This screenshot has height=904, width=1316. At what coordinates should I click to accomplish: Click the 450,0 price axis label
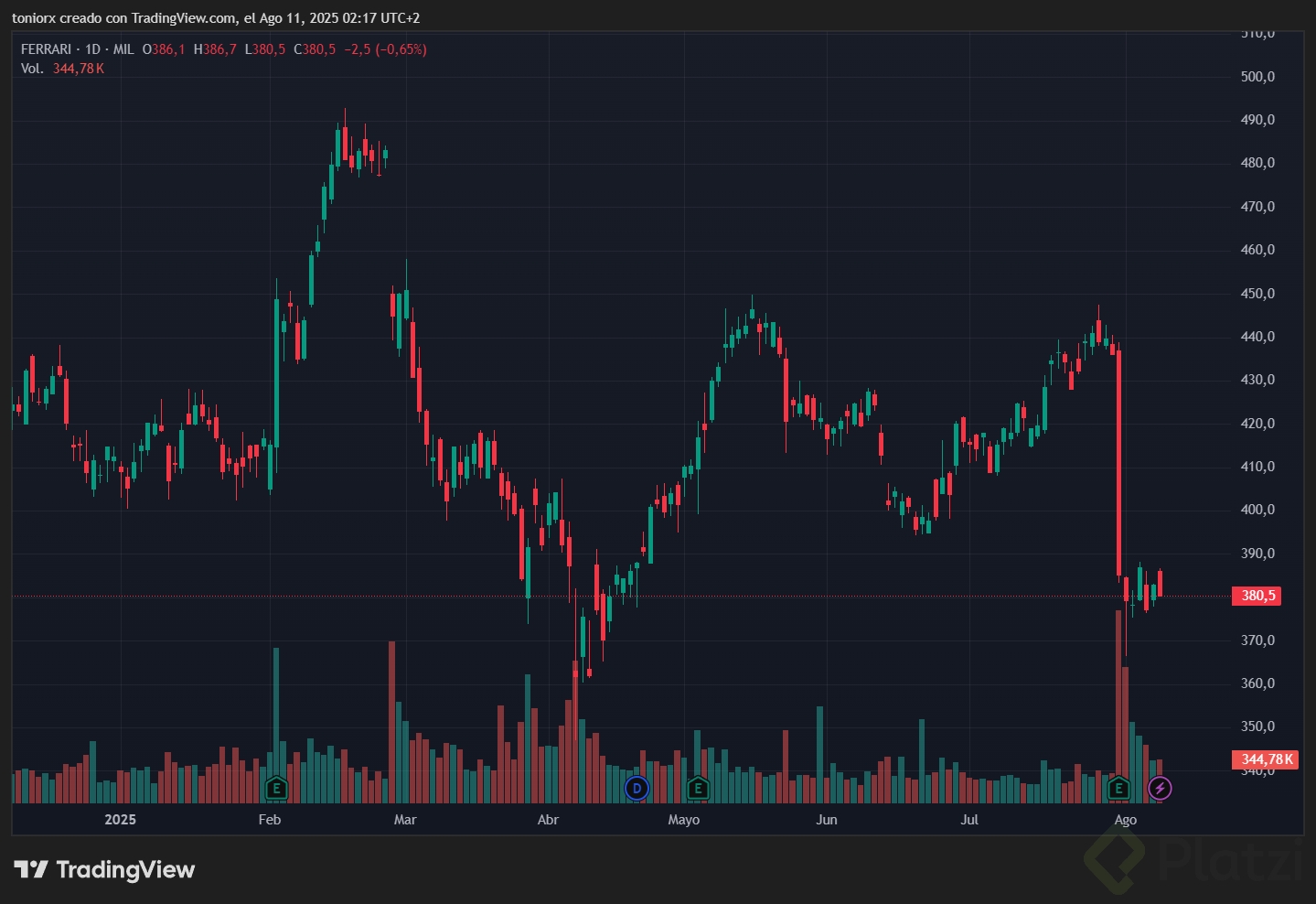[x=1257, y=294]
